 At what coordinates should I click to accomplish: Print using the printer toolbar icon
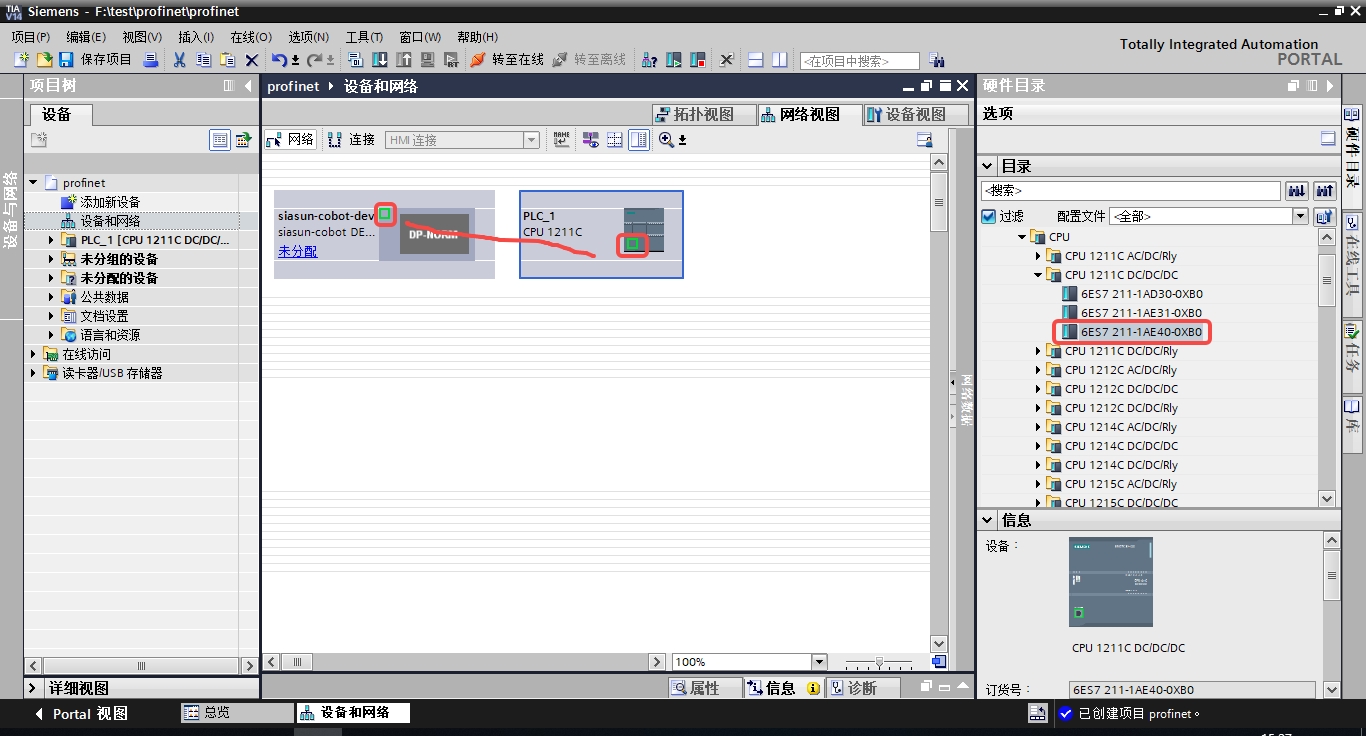pyautogui.click(x=151, y=60)
